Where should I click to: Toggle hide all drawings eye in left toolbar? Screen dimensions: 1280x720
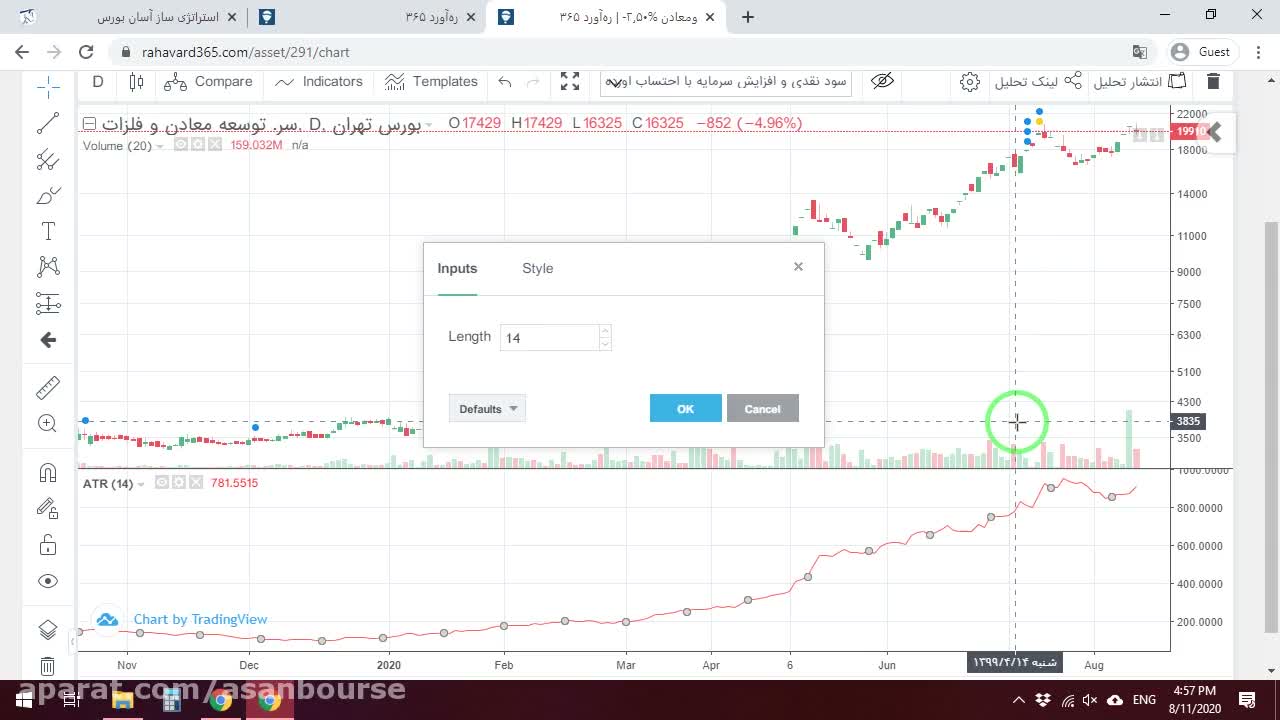48,581
